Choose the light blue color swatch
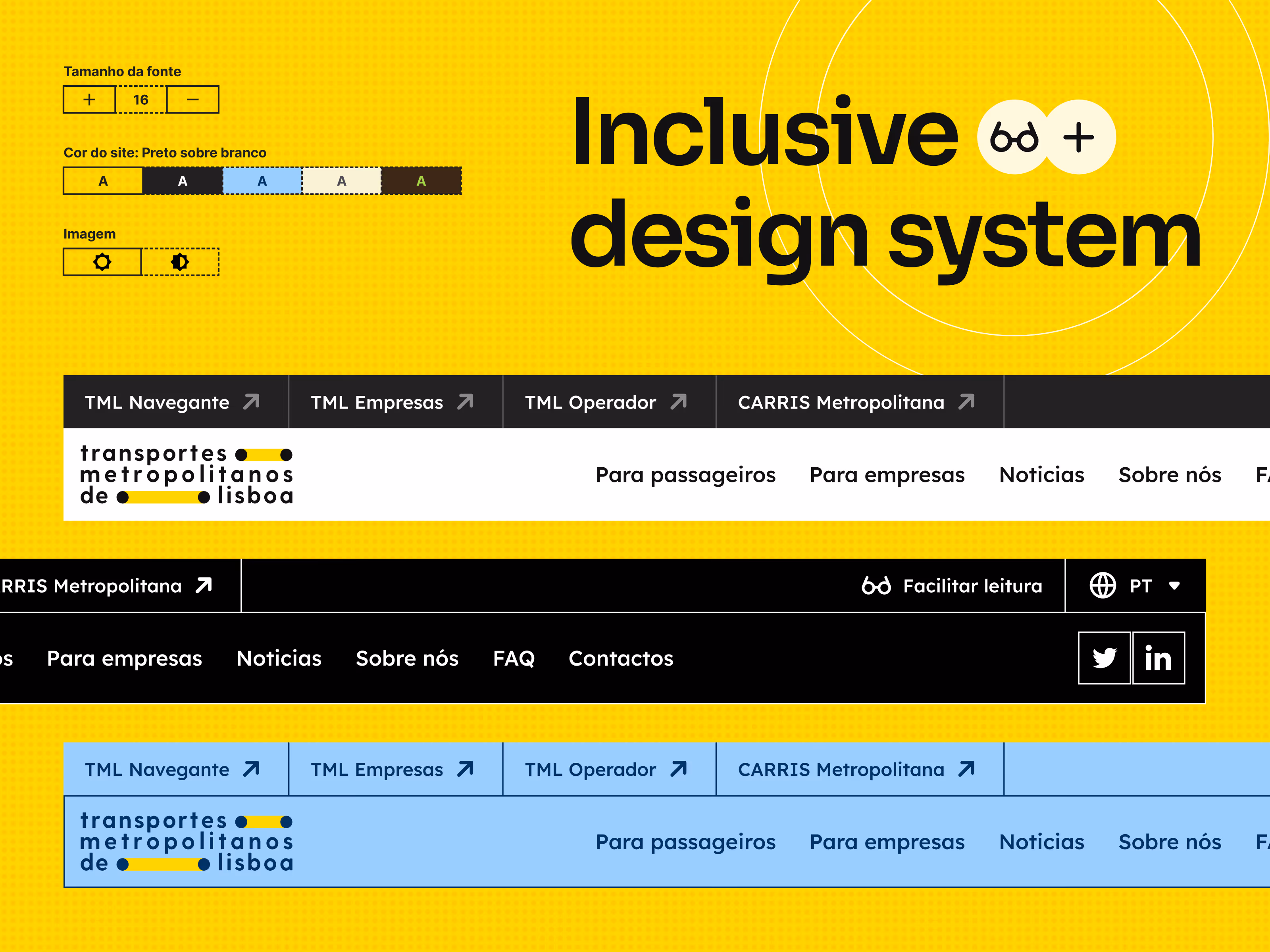1270x952 pixels. pos(262,181)
